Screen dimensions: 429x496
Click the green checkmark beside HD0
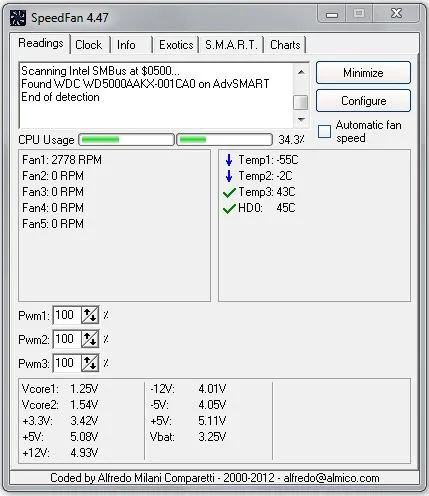(229, 209)
